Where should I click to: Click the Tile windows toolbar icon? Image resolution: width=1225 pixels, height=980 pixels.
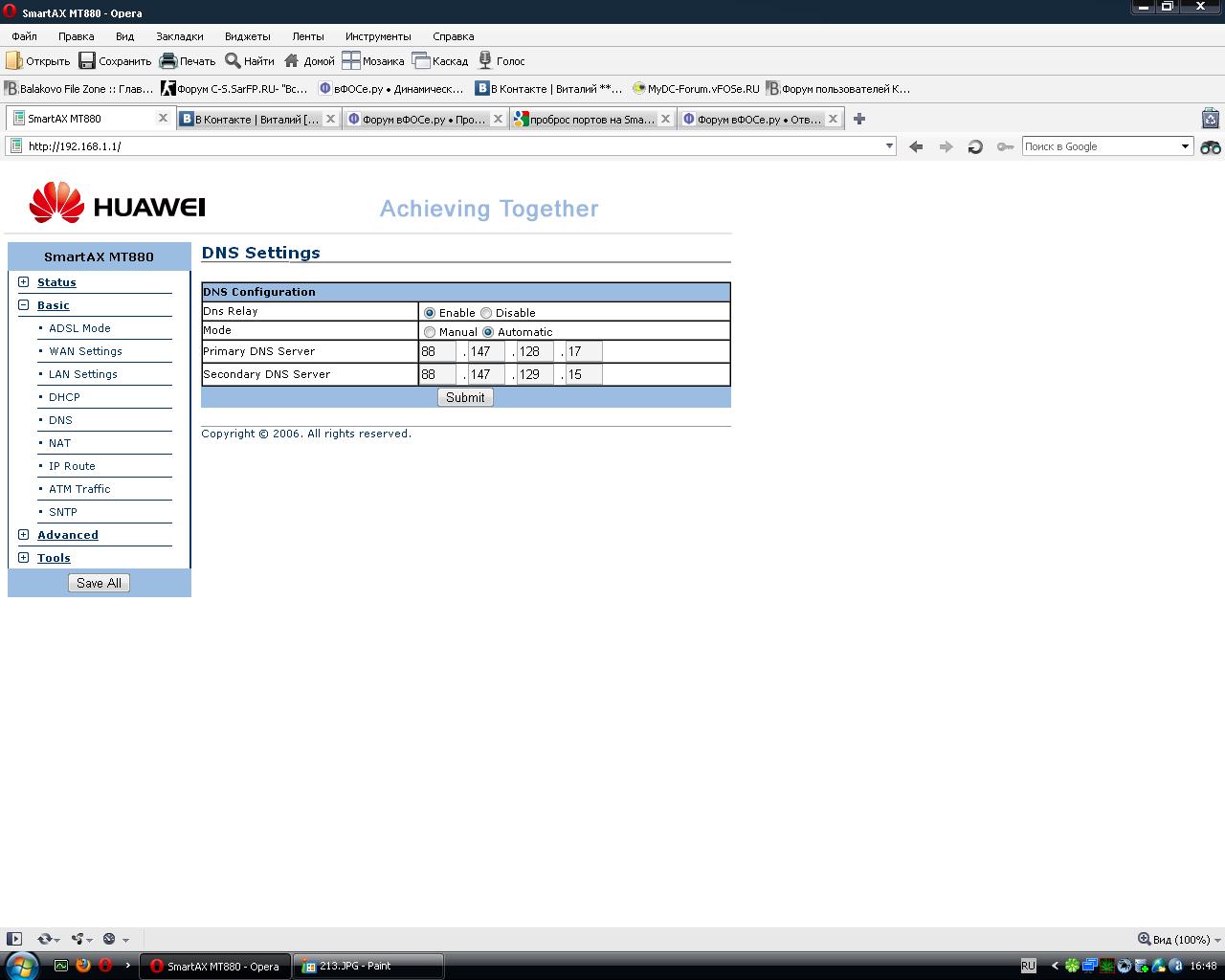click(x=351, y=61)
